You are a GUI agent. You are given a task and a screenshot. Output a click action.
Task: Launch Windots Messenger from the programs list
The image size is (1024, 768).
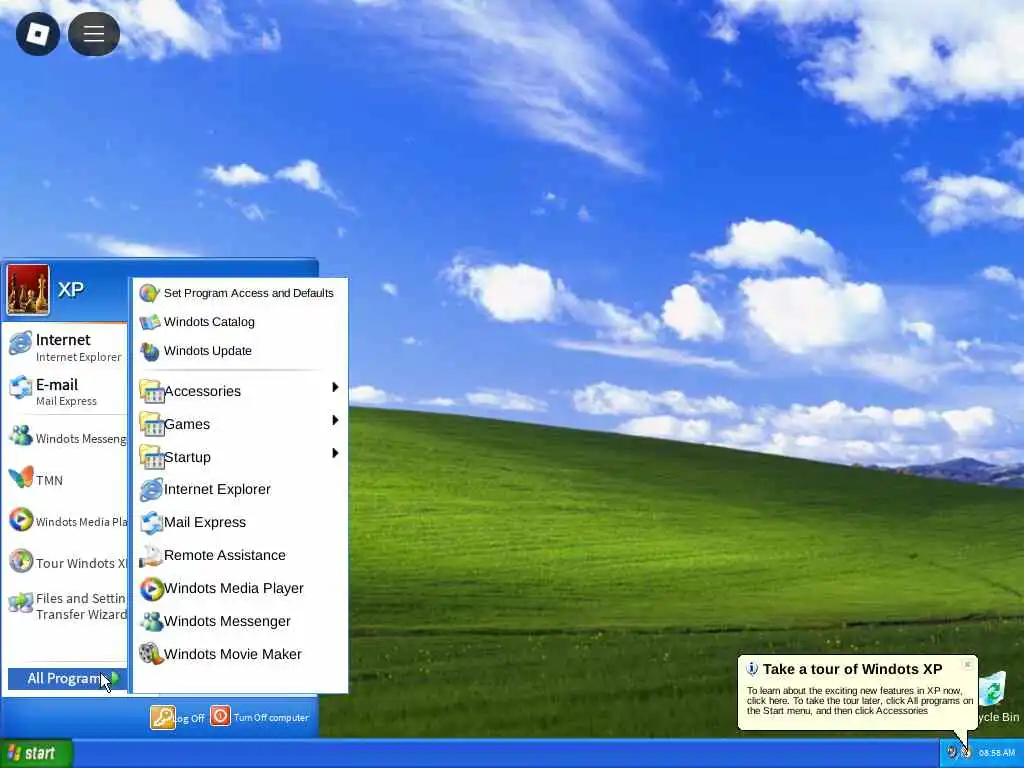[x=240, y=621]
